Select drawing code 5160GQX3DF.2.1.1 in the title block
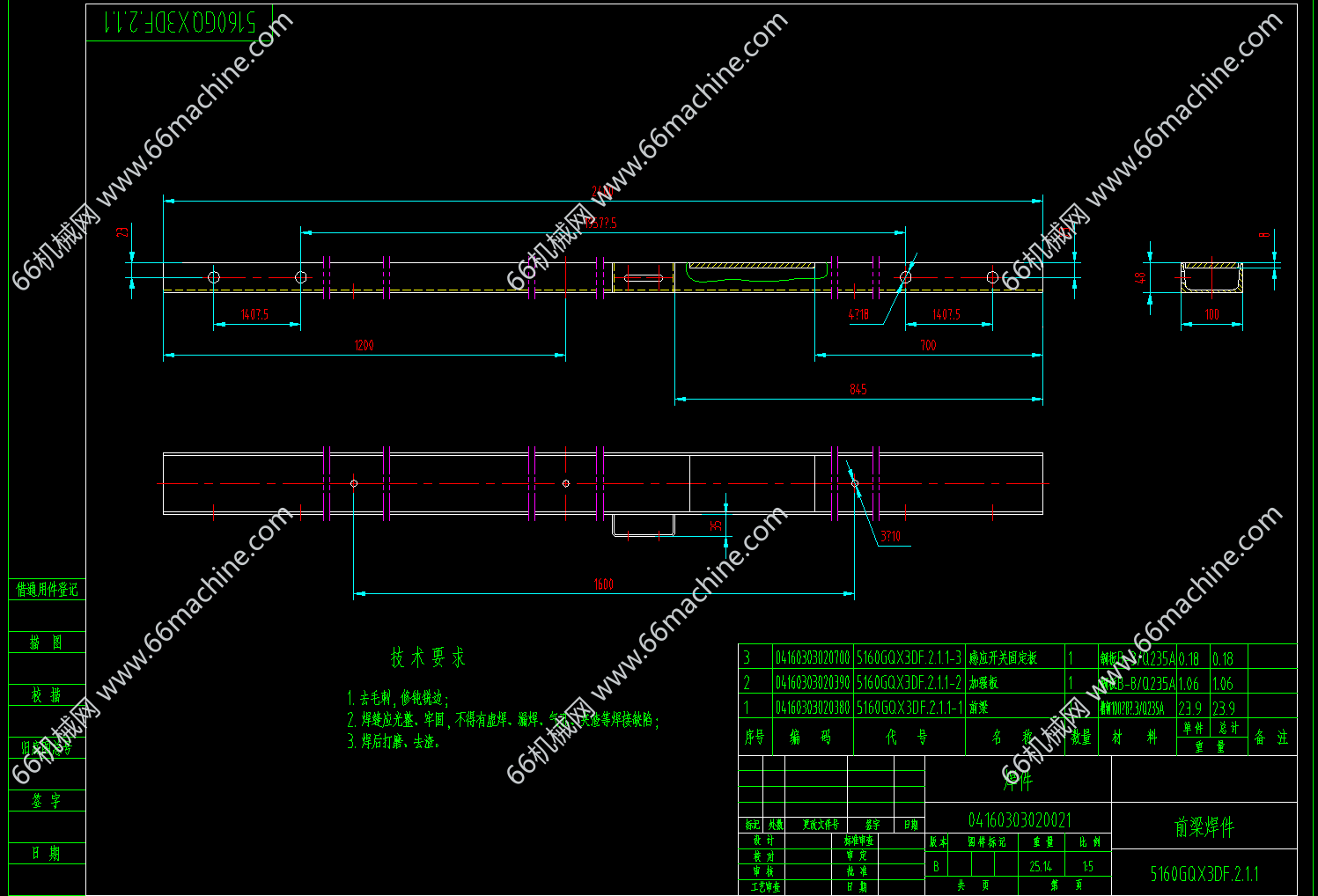The image size is (1318, 896). click(x=1204, y=874)
